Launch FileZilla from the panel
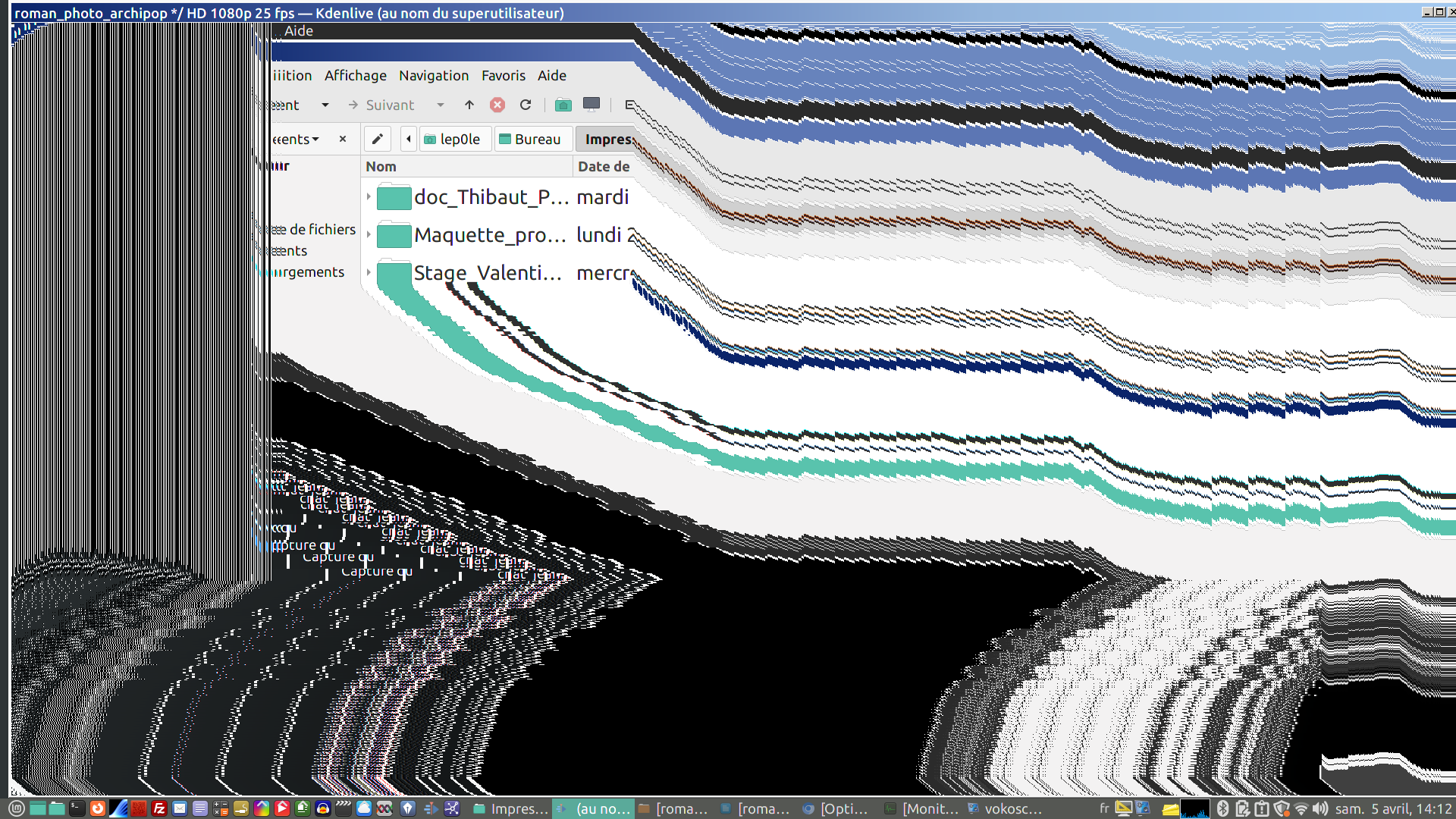The width and height of the screenshot is (1456, 819). pyautogui.click(x=159, y=808)
